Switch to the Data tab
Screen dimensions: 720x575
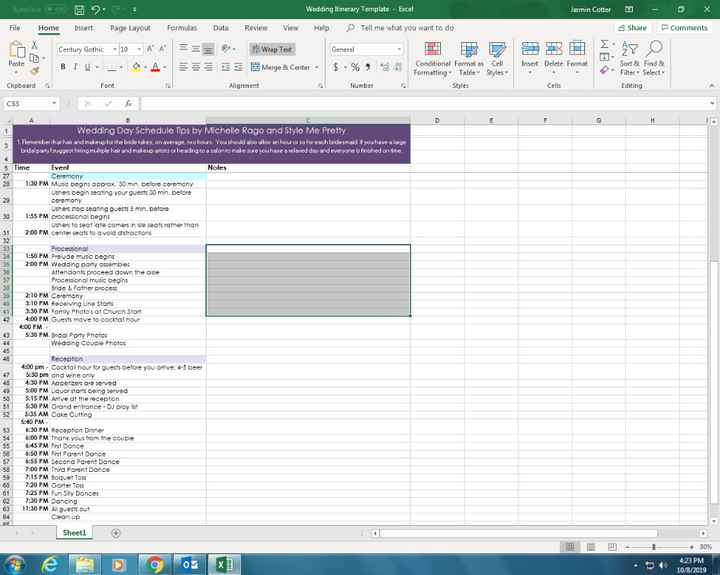(221, 28)
